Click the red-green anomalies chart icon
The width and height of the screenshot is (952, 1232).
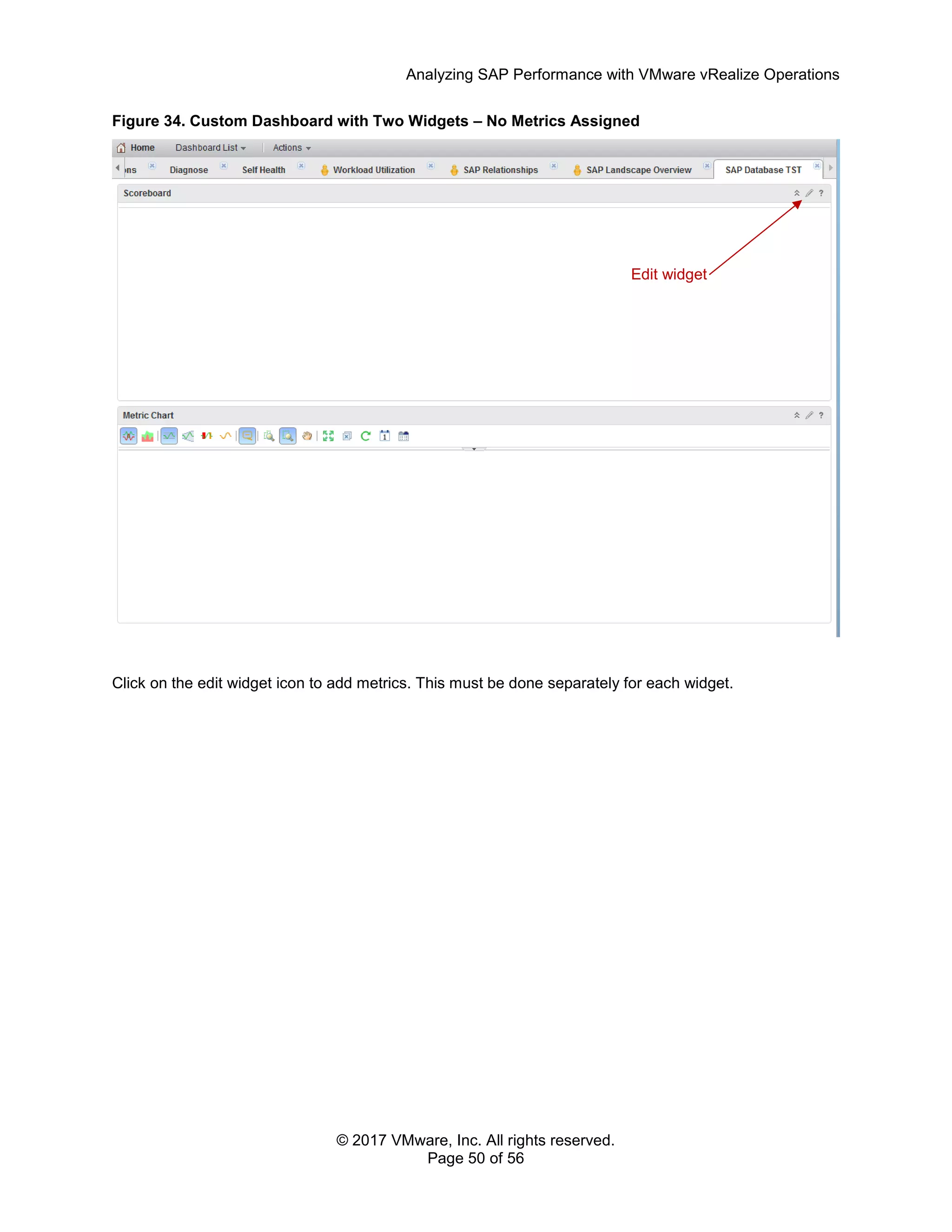click(x=207, y=436)
